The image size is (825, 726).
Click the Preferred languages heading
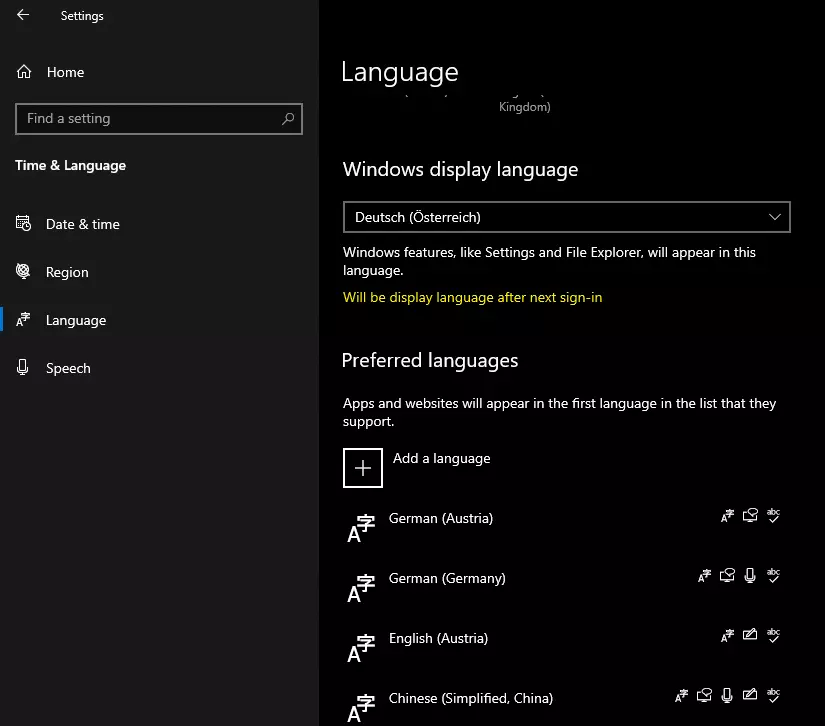click(x=430, y=360)
